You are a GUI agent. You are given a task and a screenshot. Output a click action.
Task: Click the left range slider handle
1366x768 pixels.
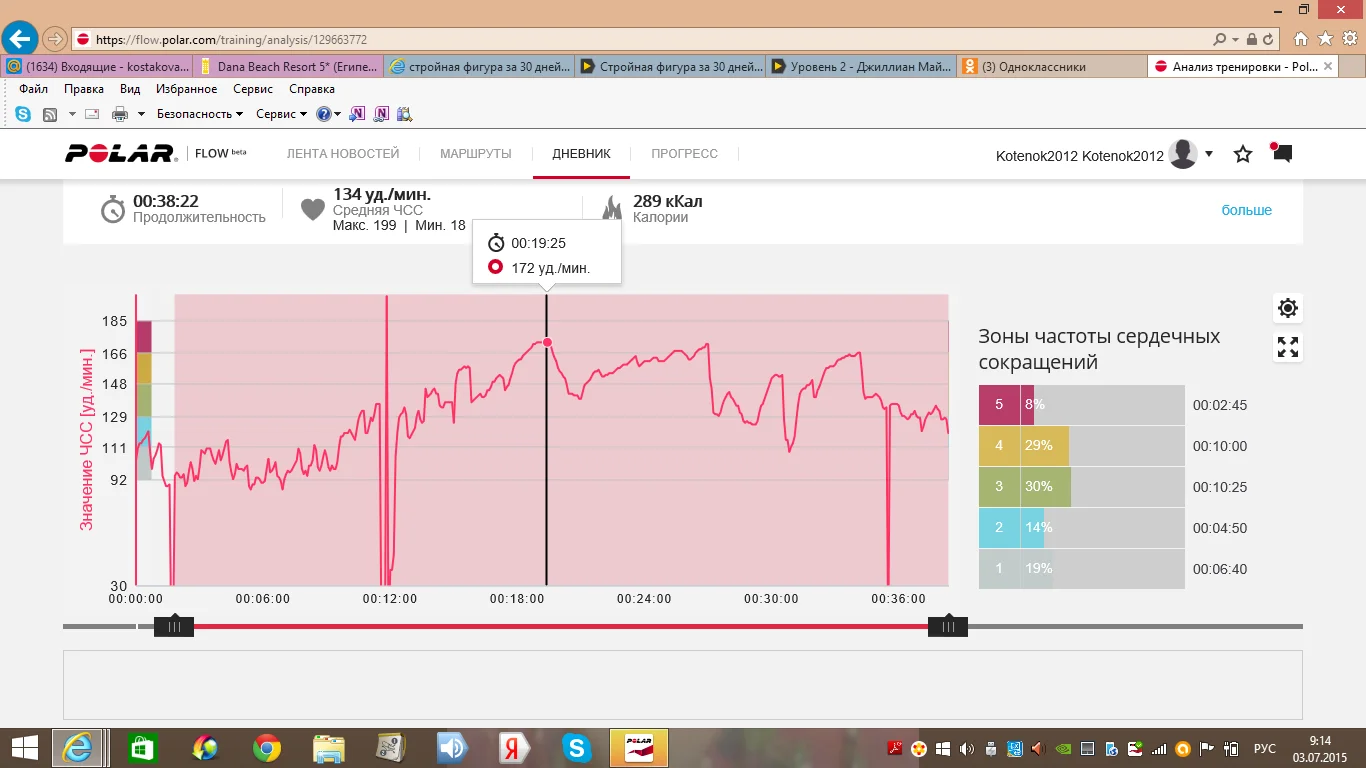[x=174, y=627]
